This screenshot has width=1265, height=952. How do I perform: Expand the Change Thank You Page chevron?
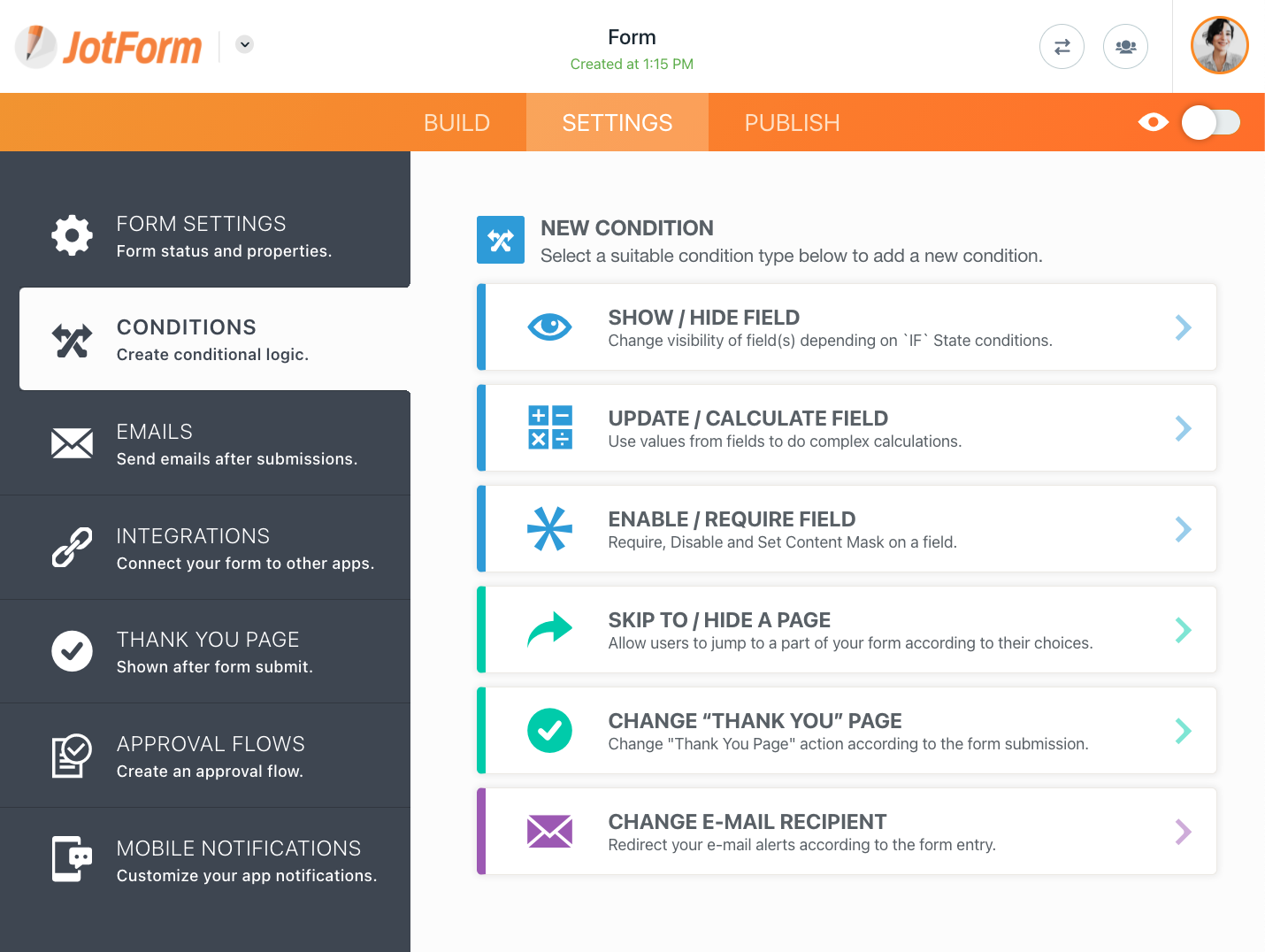[x=1183, y=731]
